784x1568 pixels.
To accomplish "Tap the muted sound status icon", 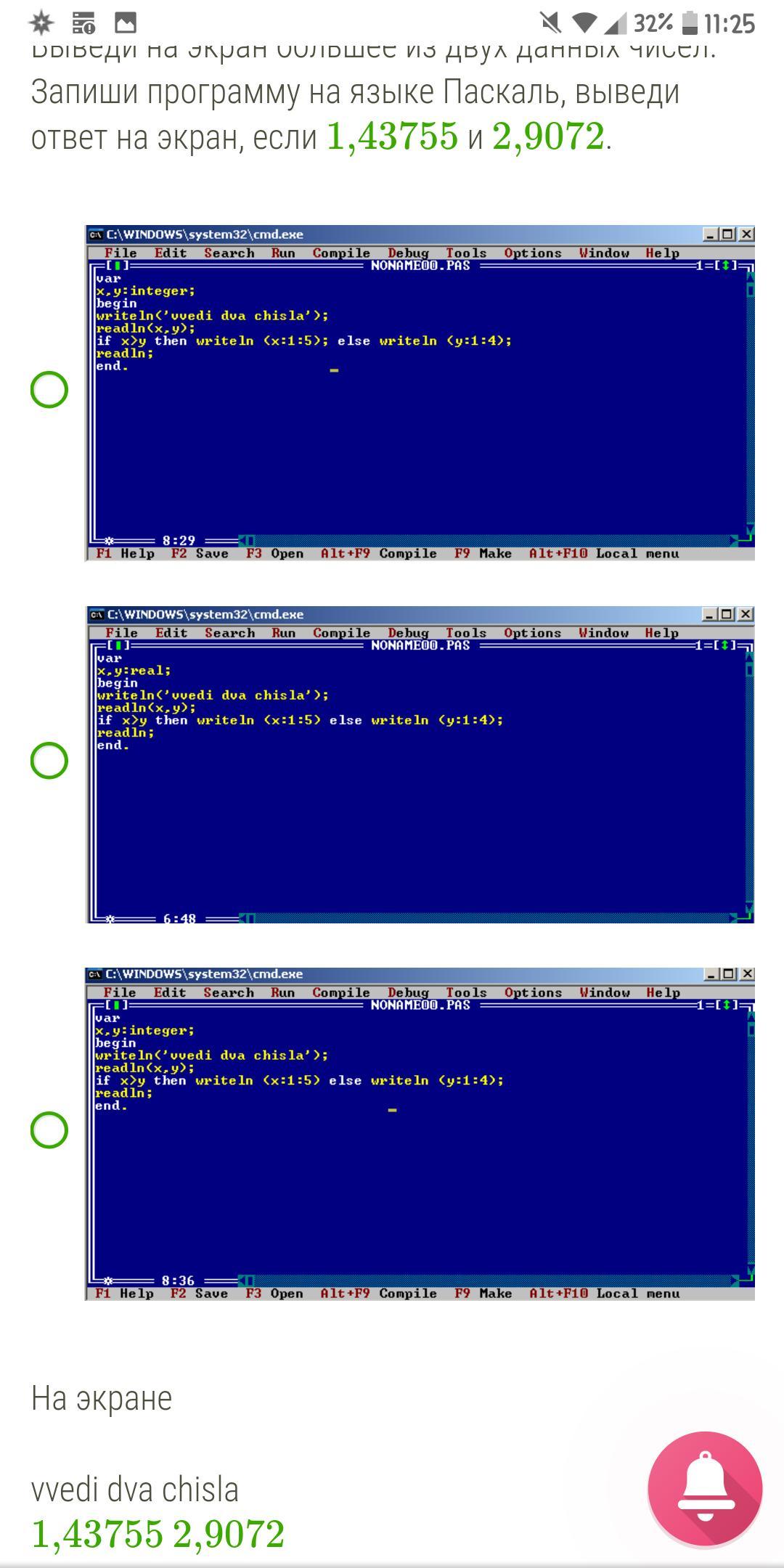I will click(x=551, y=23).
